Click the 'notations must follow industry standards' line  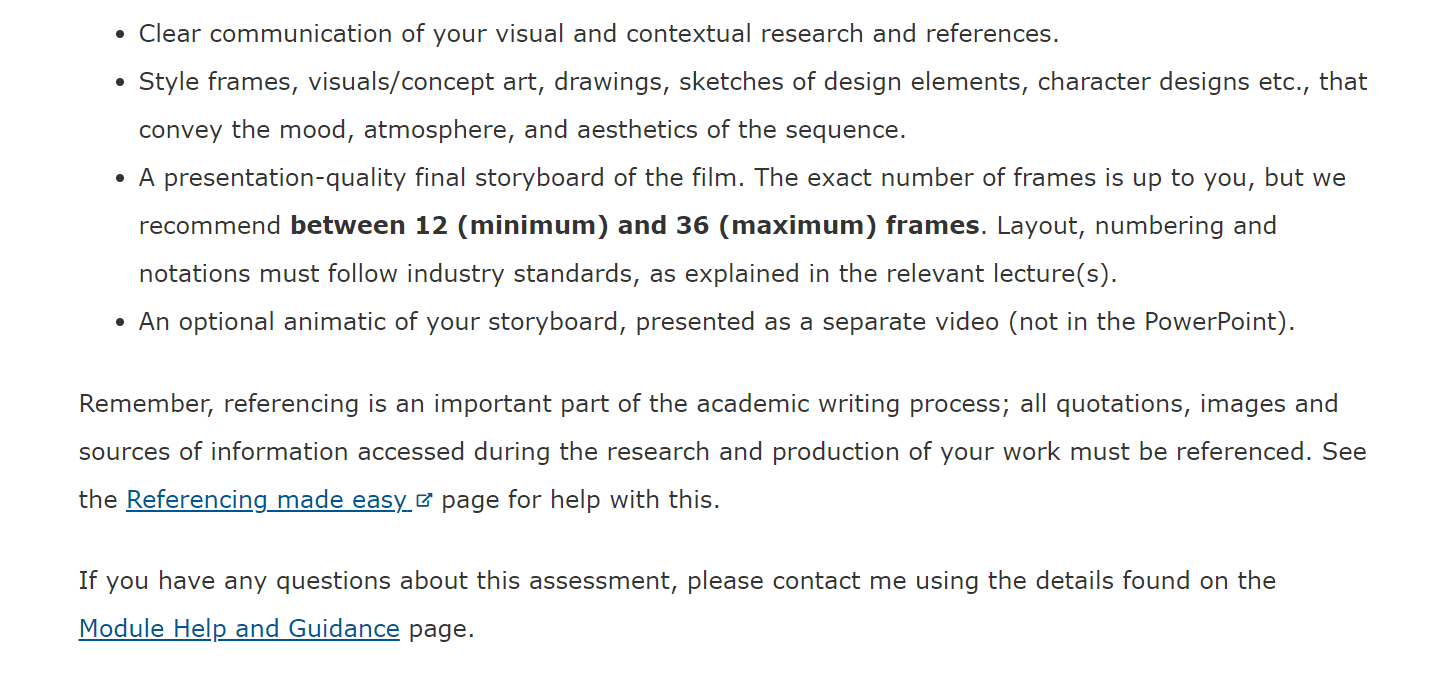point(628,274)
